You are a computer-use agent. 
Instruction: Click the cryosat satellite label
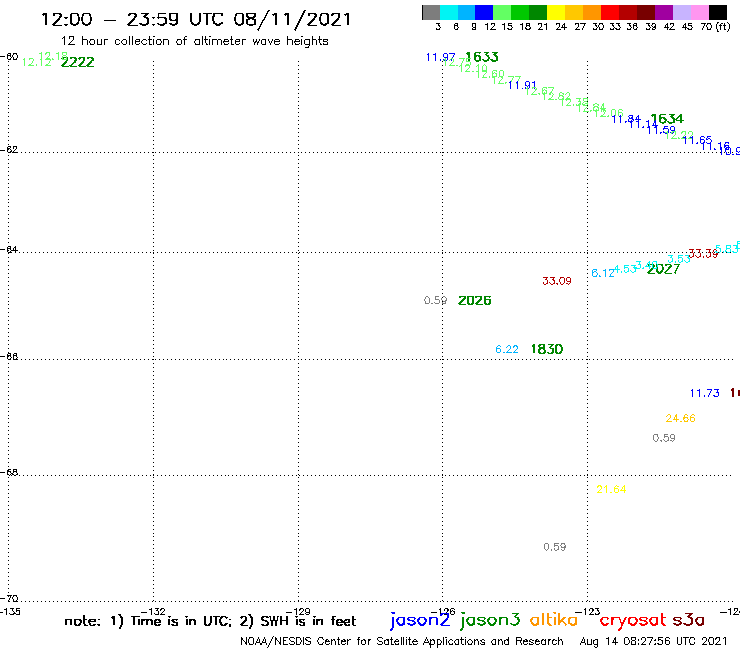click(x=633, y=621)
